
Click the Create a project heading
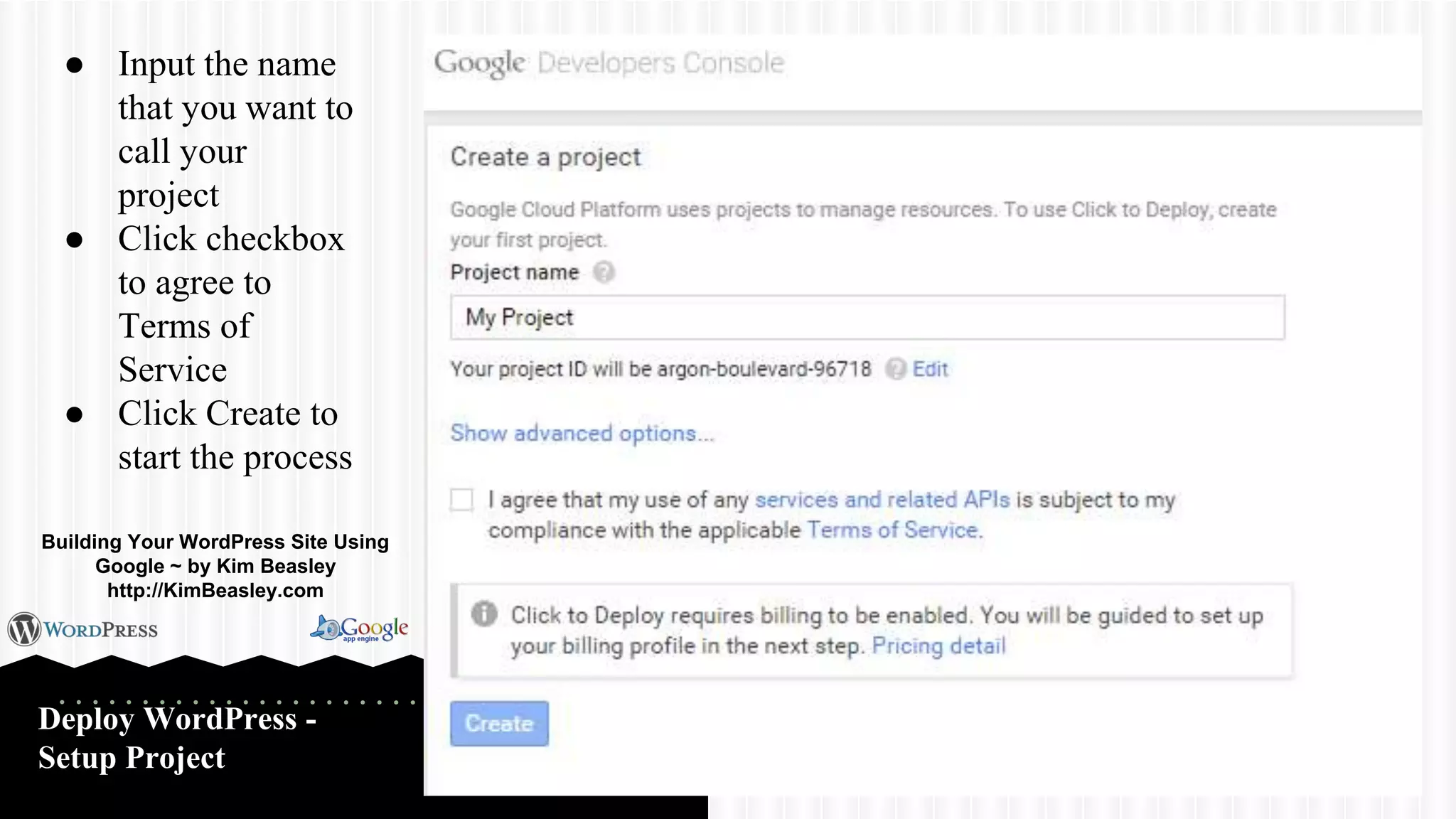point(546,157)
